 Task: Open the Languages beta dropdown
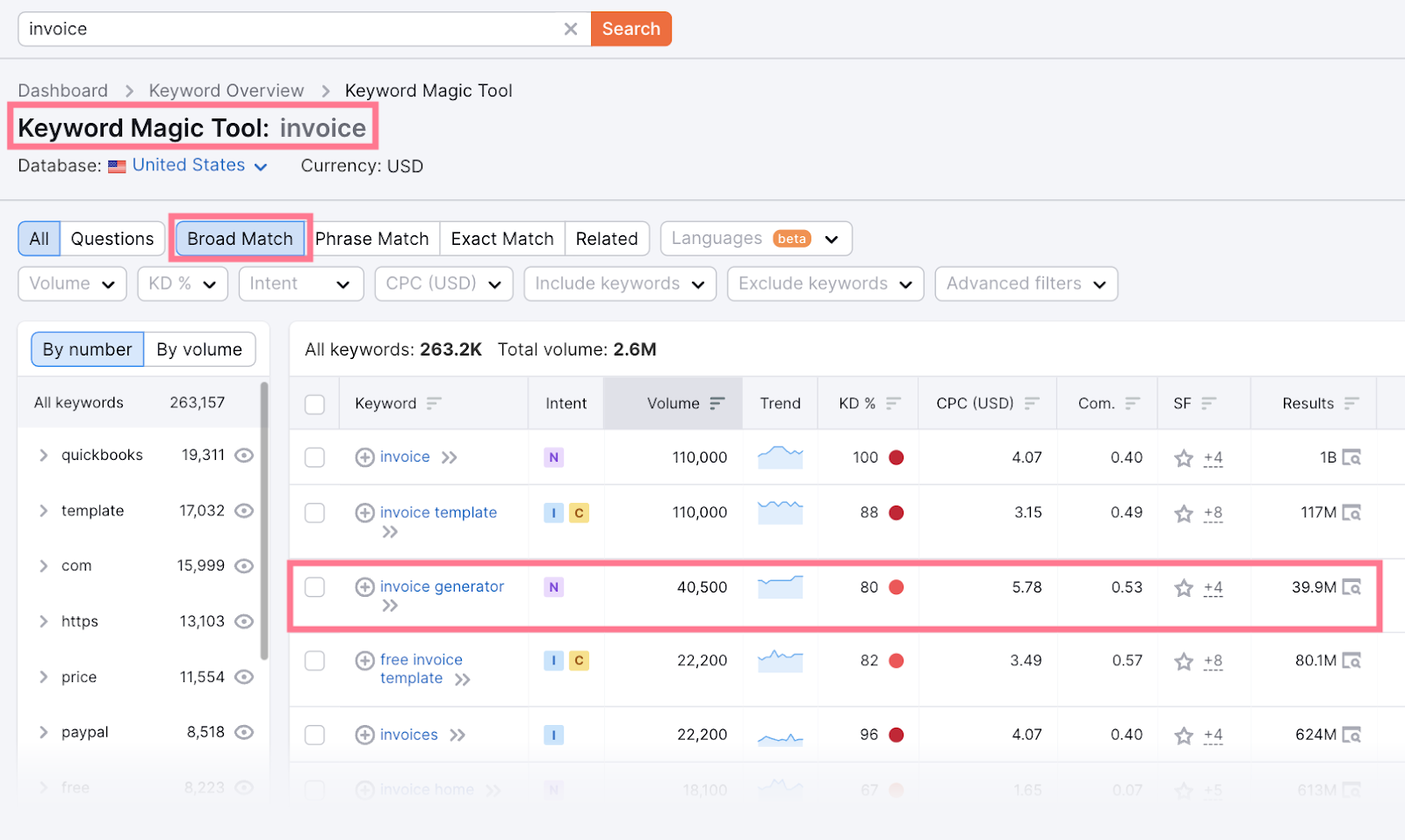756,239
